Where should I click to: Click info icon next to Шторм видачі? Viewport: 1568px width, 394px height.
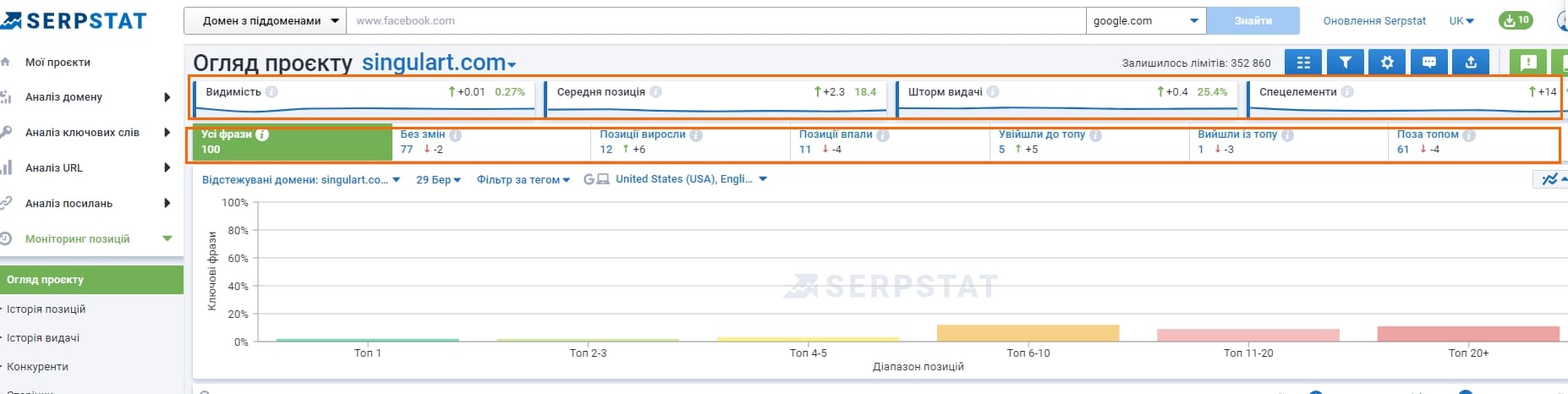pos(993,91)
